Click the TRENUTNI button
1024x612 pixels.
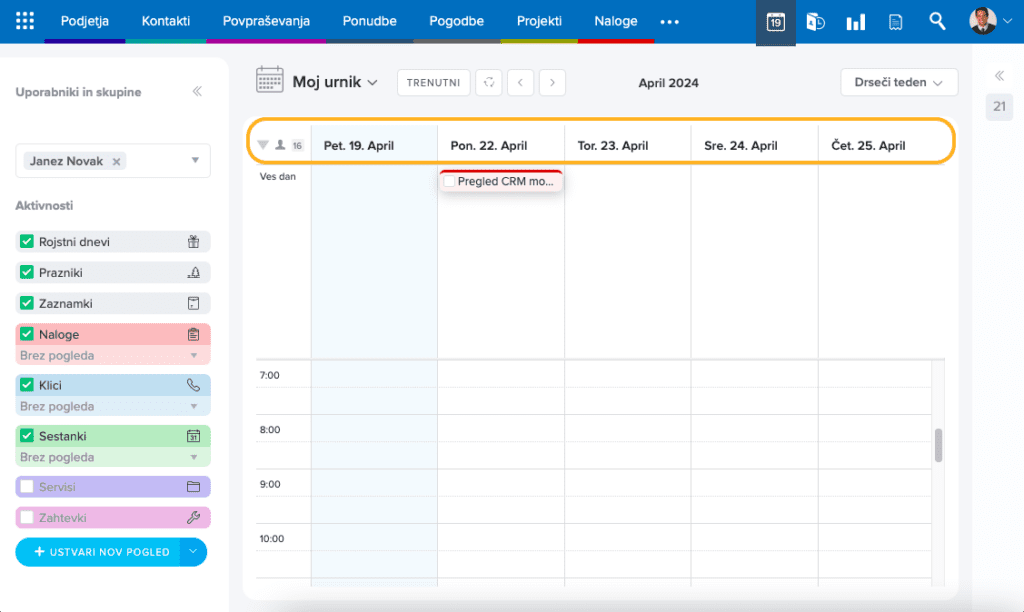click(x=433, y=83)
